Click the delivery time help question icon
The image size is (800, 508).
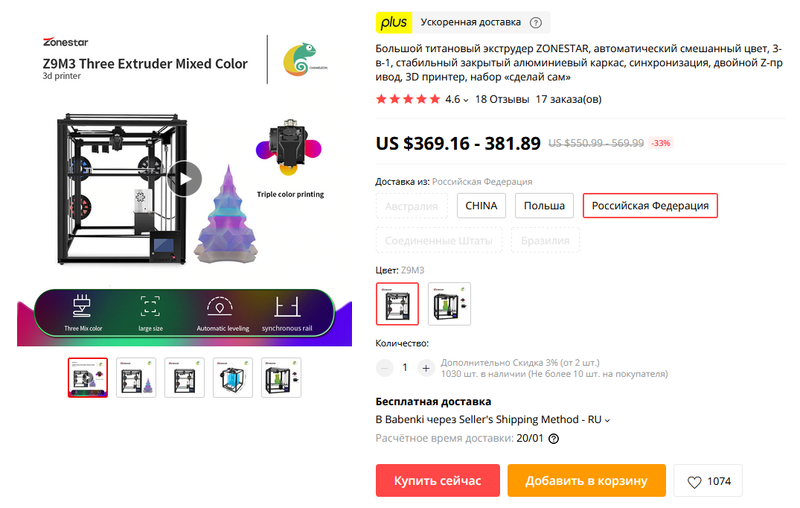[x=553, y=439]
